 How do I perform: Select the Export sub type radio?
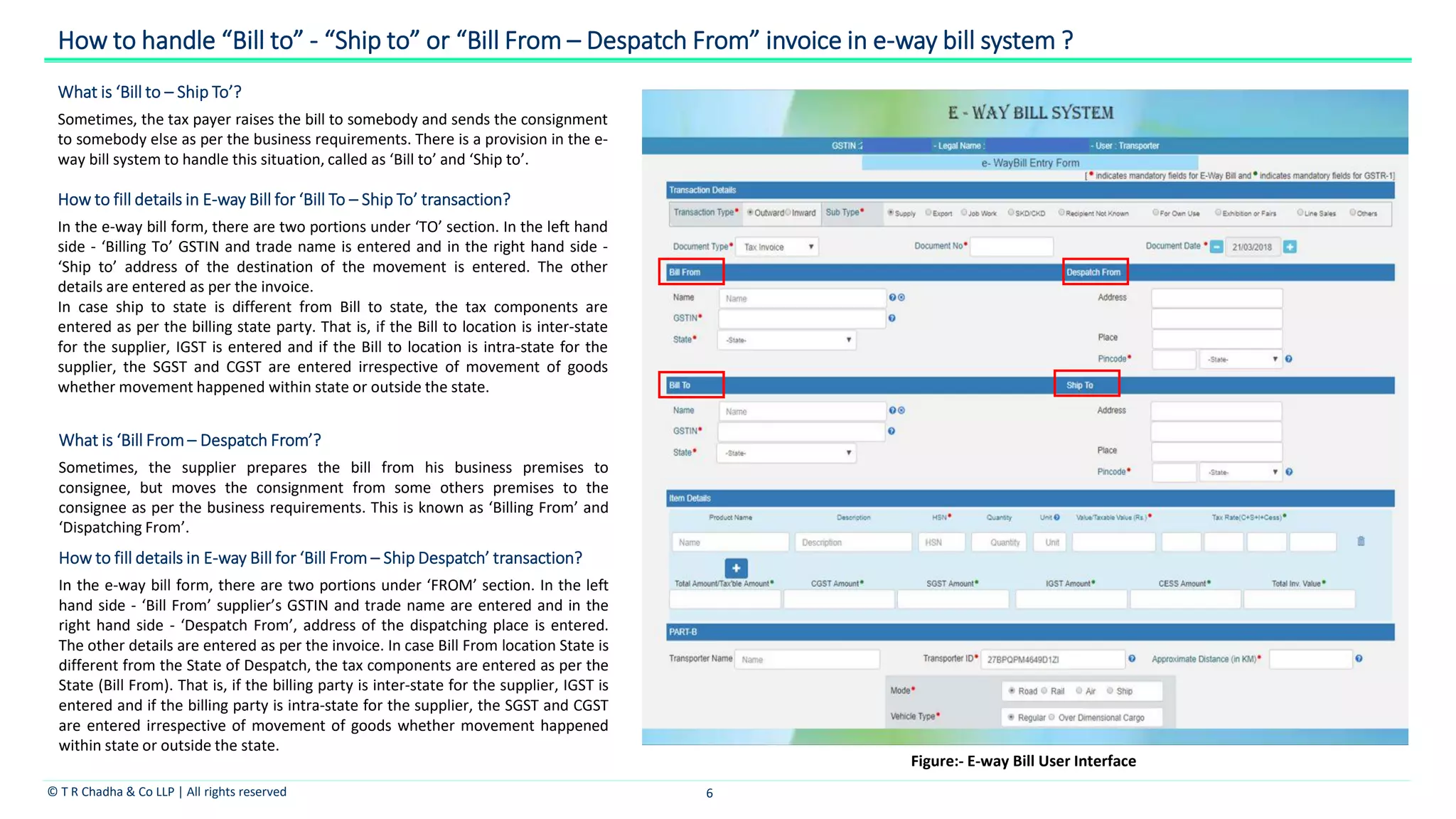click(x=928, y=213)
